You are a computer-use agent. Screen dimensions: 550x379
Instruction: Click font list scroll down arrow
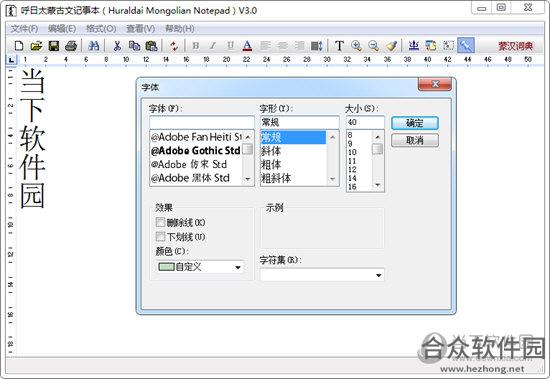[x=248, y=179]
